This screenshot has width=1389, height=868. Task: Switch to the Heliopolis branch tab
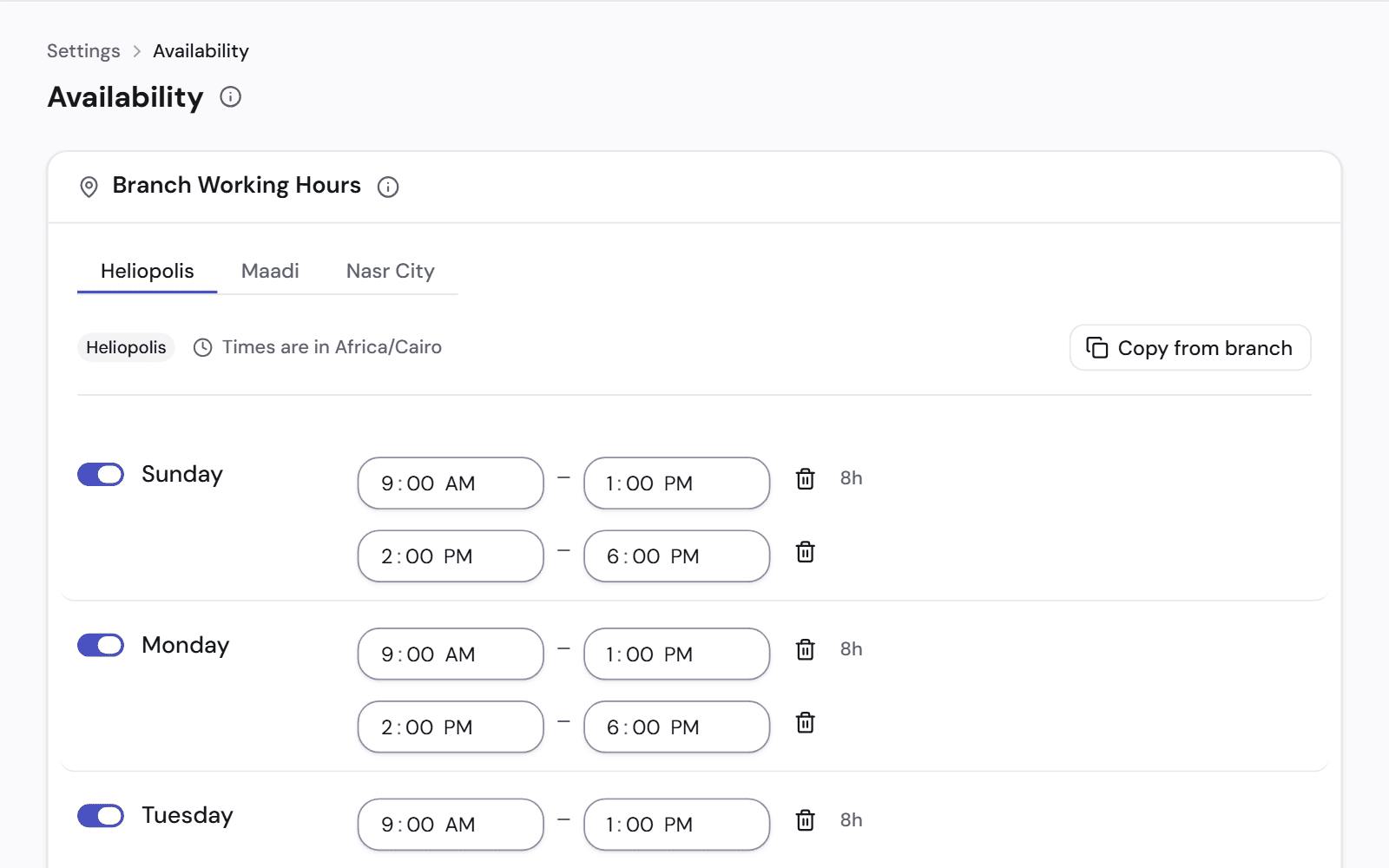pos(148,271)
